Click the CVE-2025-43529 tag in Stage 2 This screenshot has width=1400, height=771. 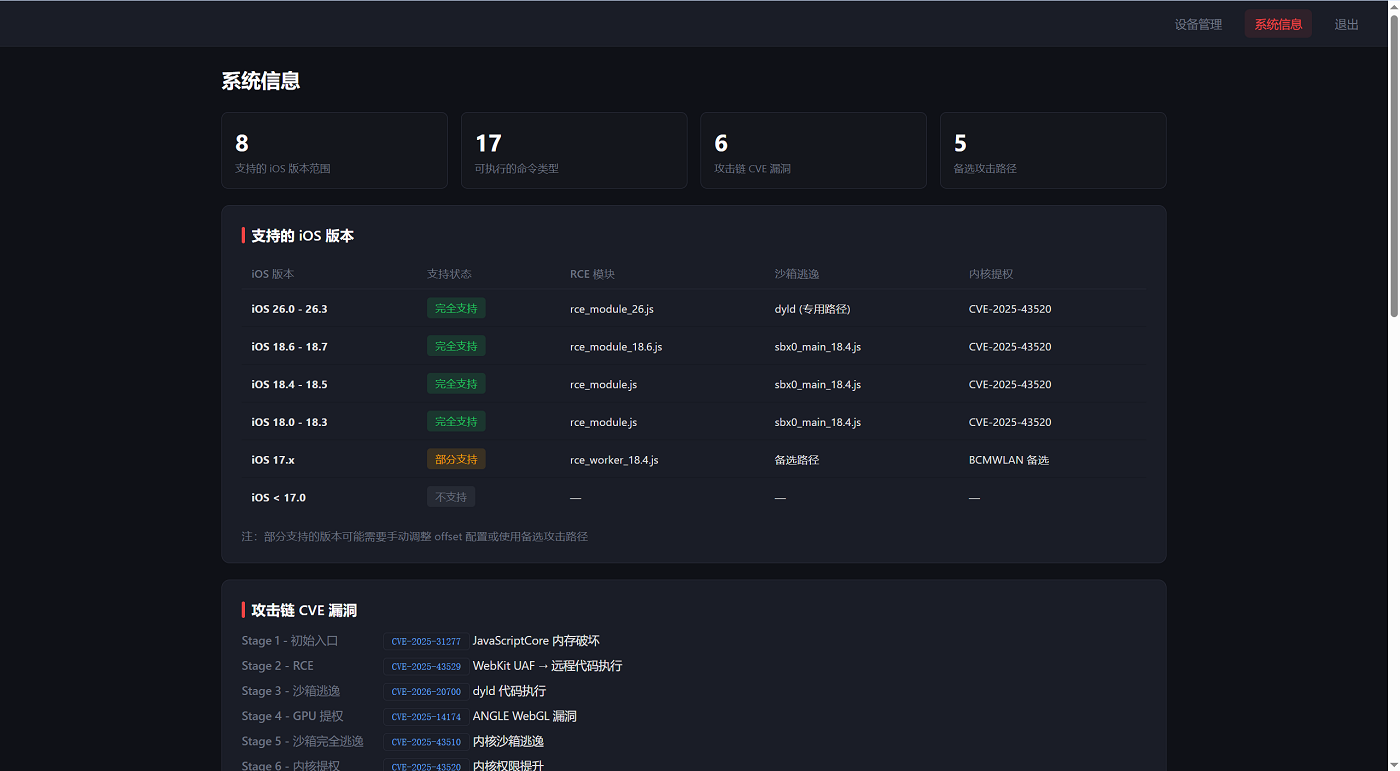point(426,666)
